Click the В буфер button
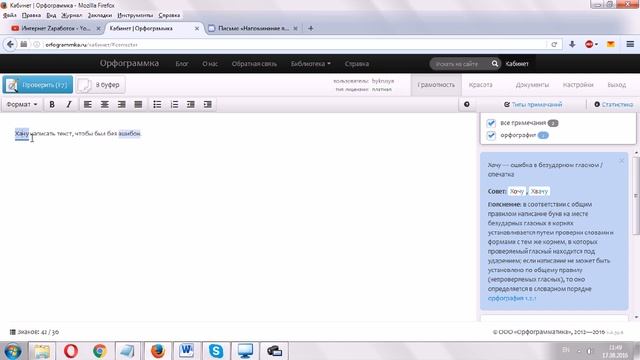 point(100,85)
